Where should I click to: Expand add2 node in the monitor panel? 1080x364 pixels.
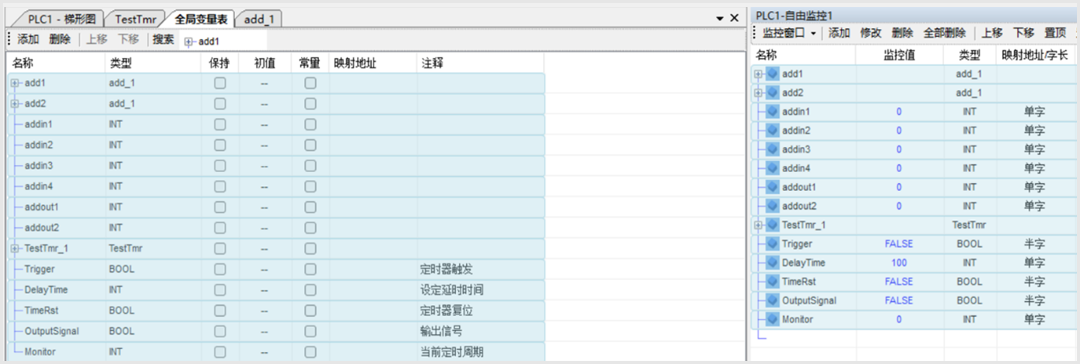pyautogui.click(x=759, y=92)
